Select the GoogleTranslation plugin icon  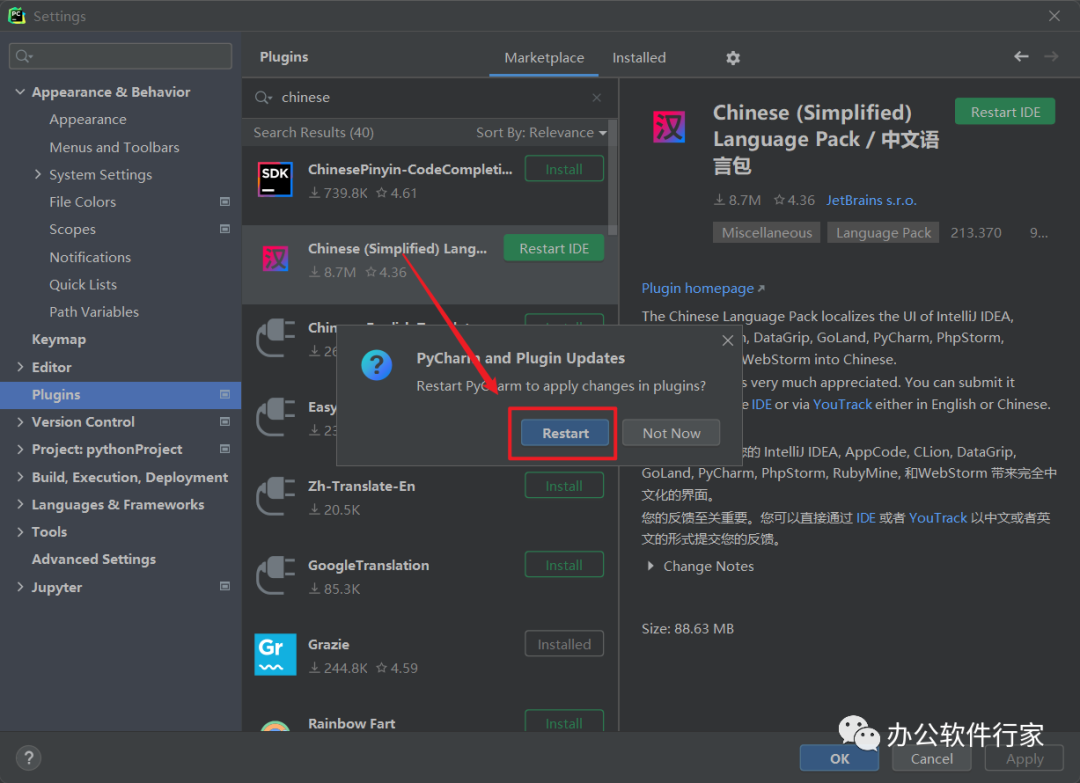275,576
